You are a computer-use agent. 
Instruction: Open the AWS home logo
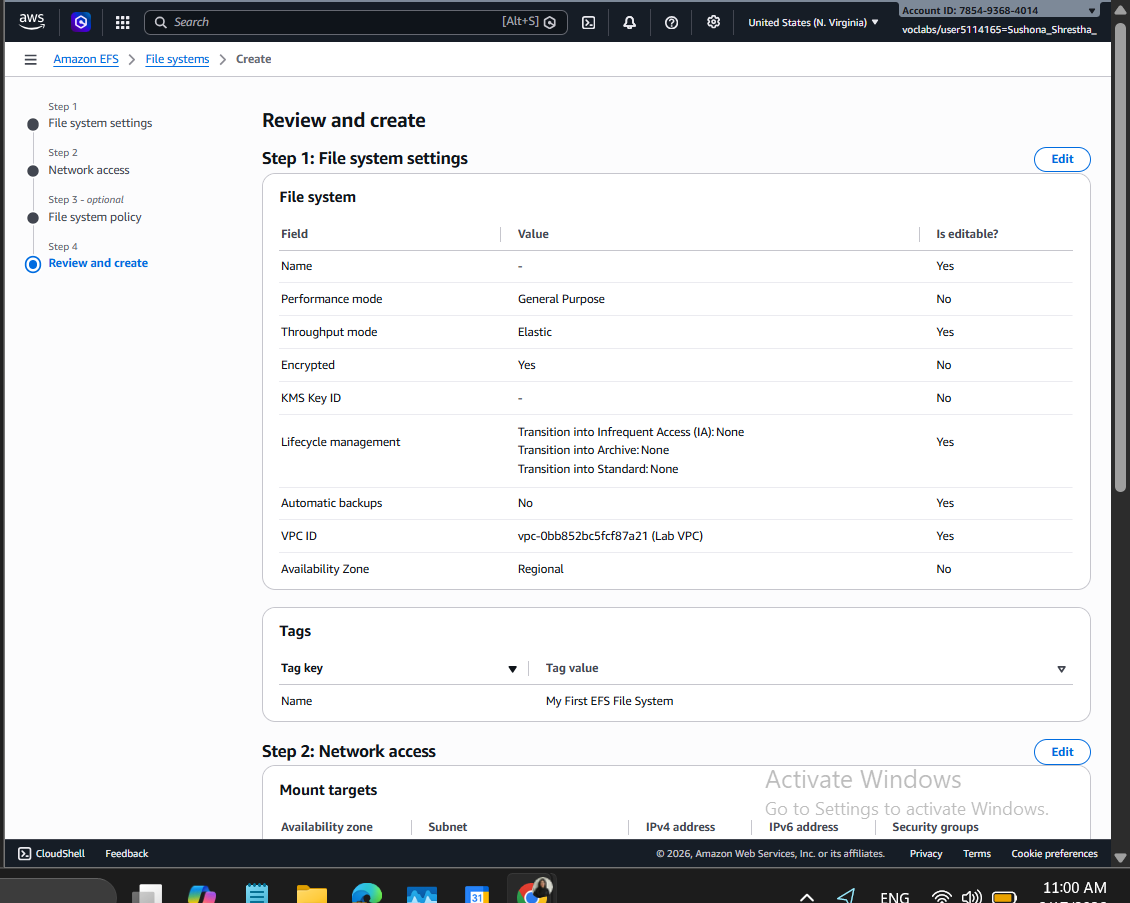32,22
